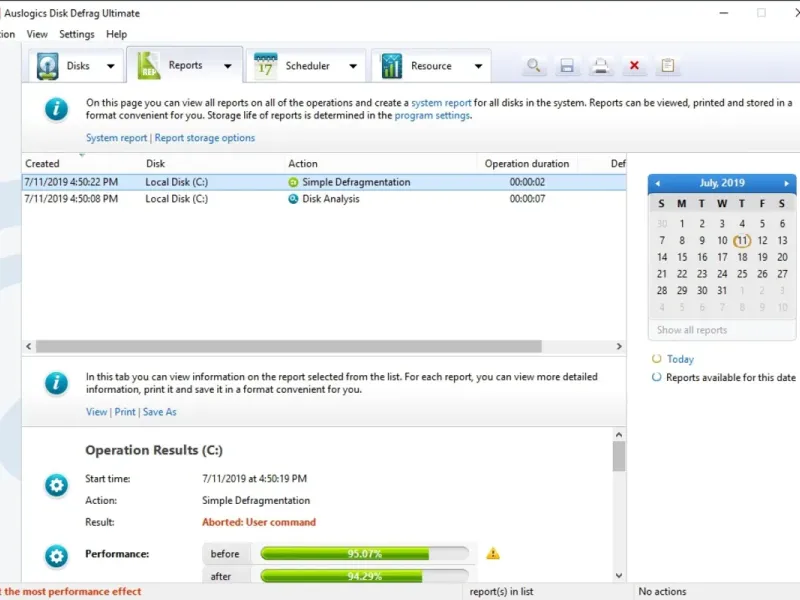Image resolution: width=800 pixels, height=600 pixels.
Task: Switch to the Resource tab
Action: 432,66
